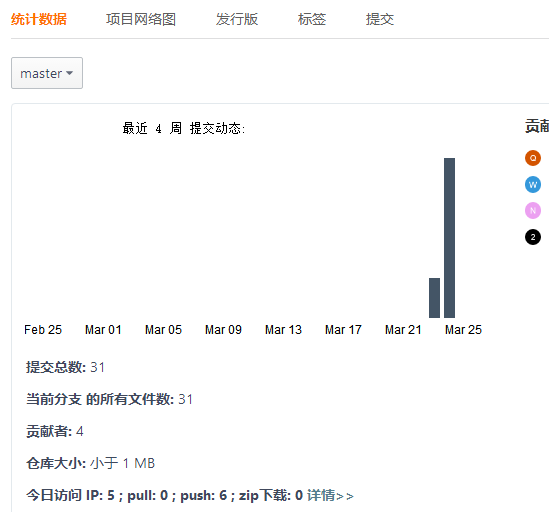Click the pink N contributor avatar
549x512 pixels.
533,210
